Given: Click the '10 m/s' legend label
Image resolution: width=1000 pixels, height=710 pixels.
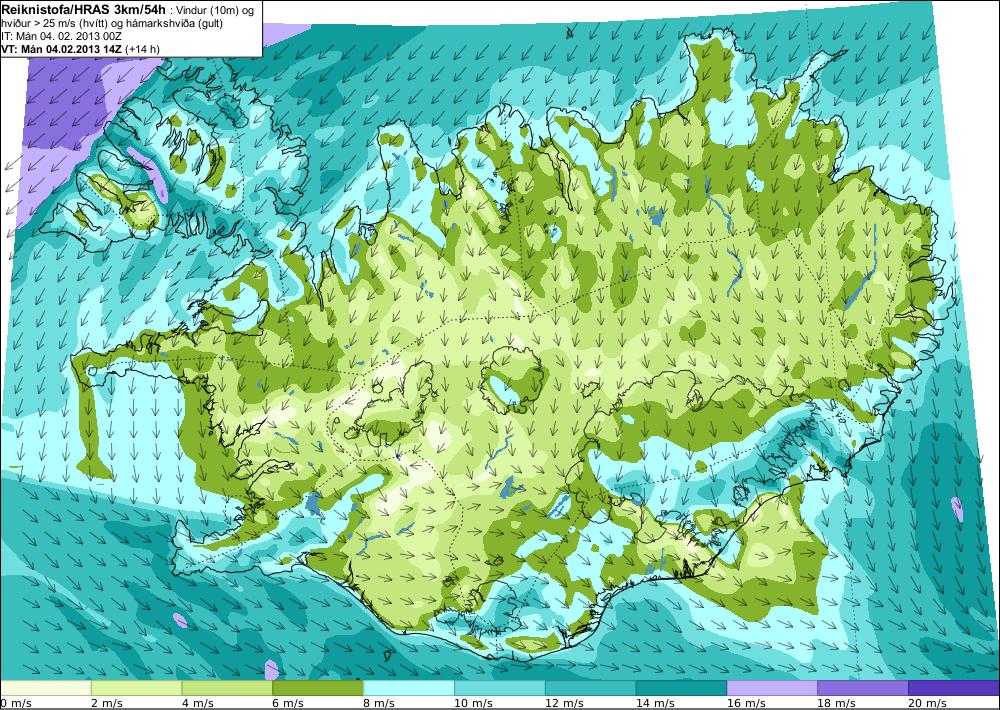Looking at the screenshot, I should [473, 703].
